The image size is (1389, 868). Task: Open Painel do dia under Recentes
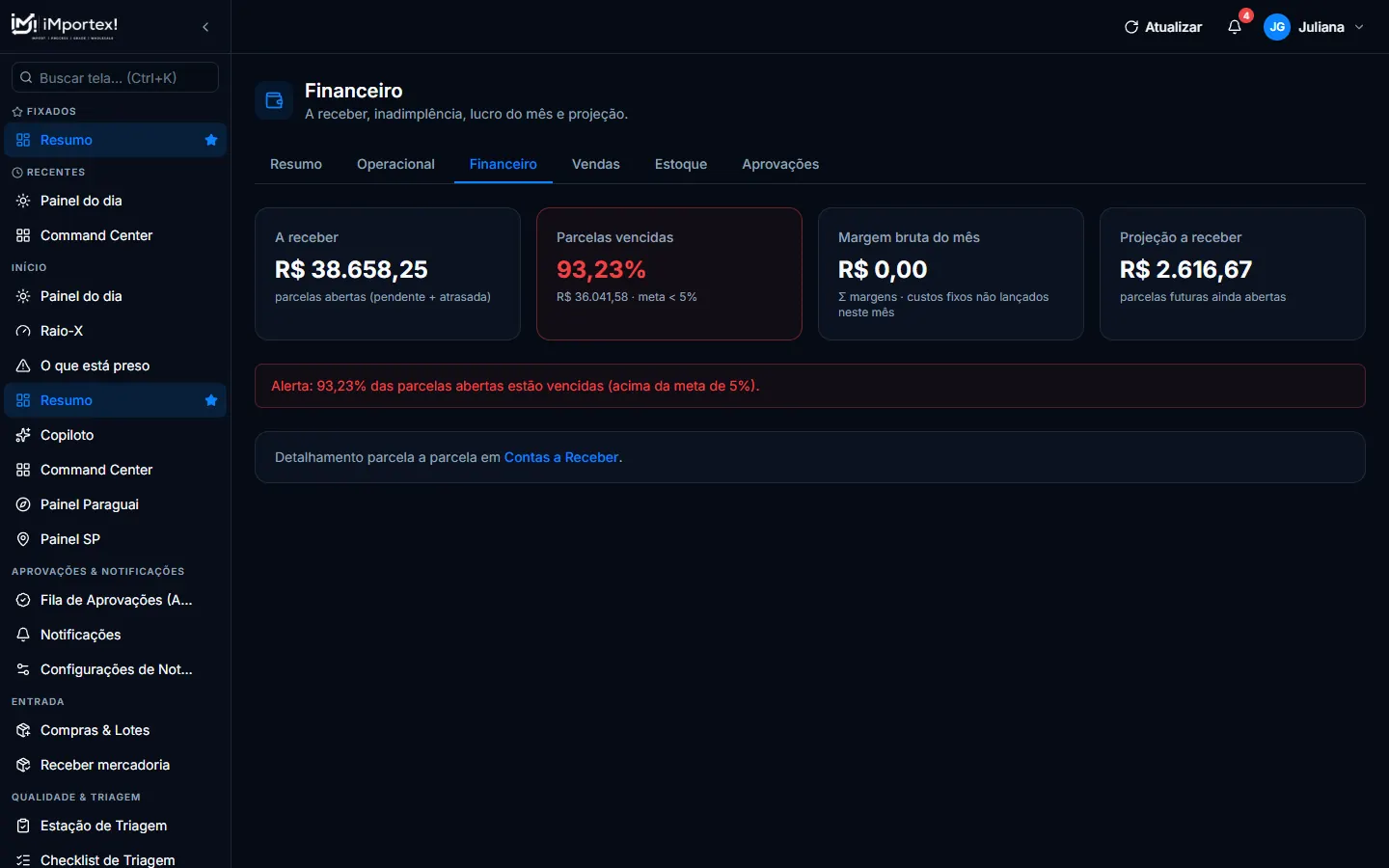coord(115,201)
